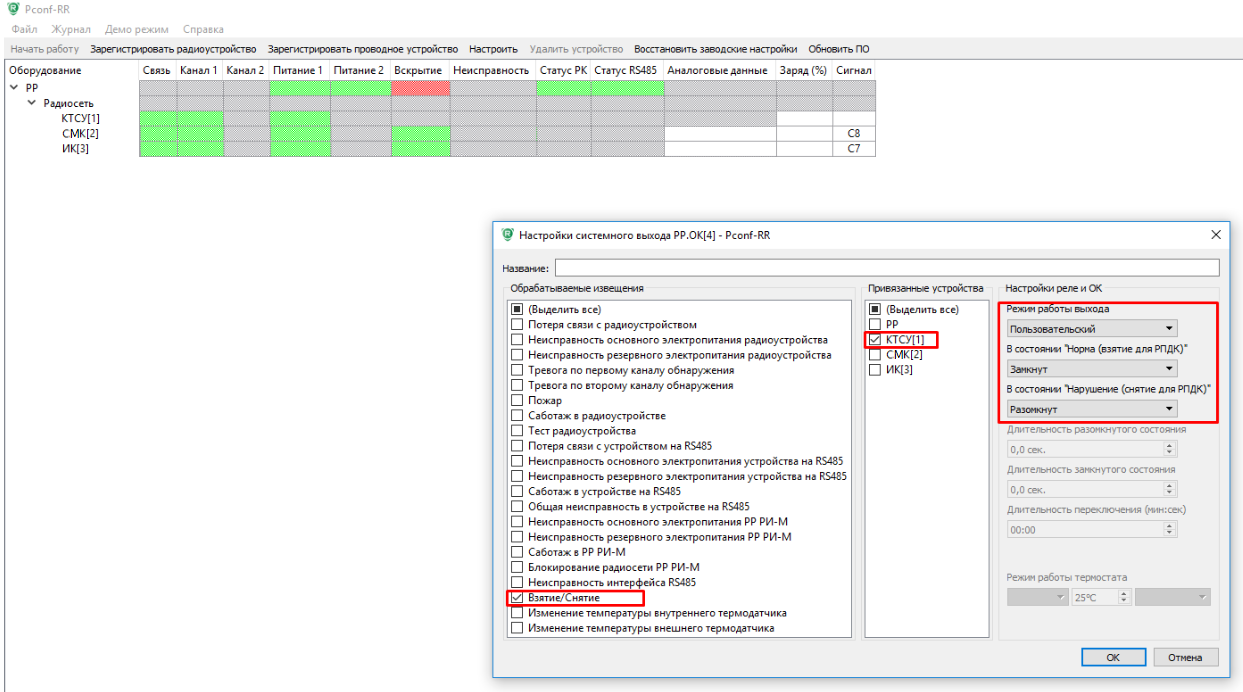Collapse the PP tree node
Screen dimensions: 1243x692
(14, 88)
